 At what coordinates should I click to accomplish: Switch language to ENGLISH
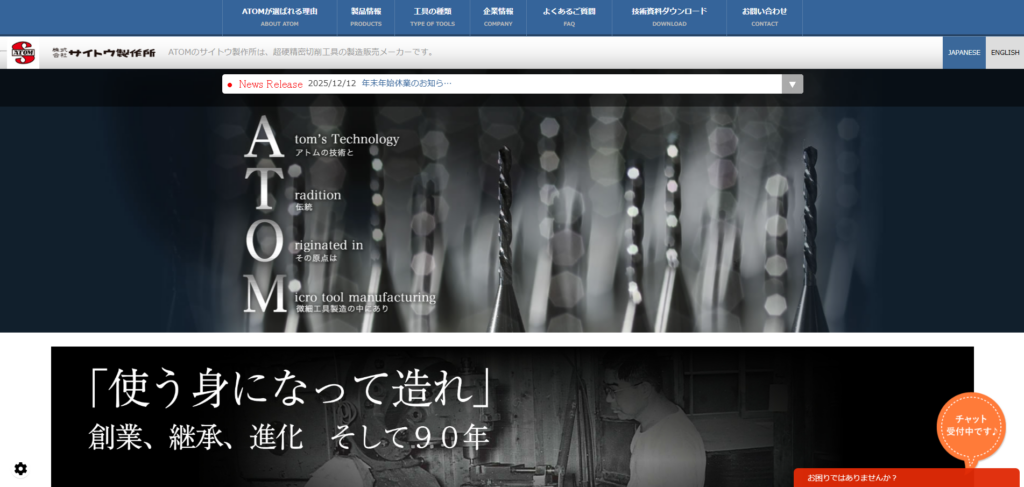(x=1004, y=52)
